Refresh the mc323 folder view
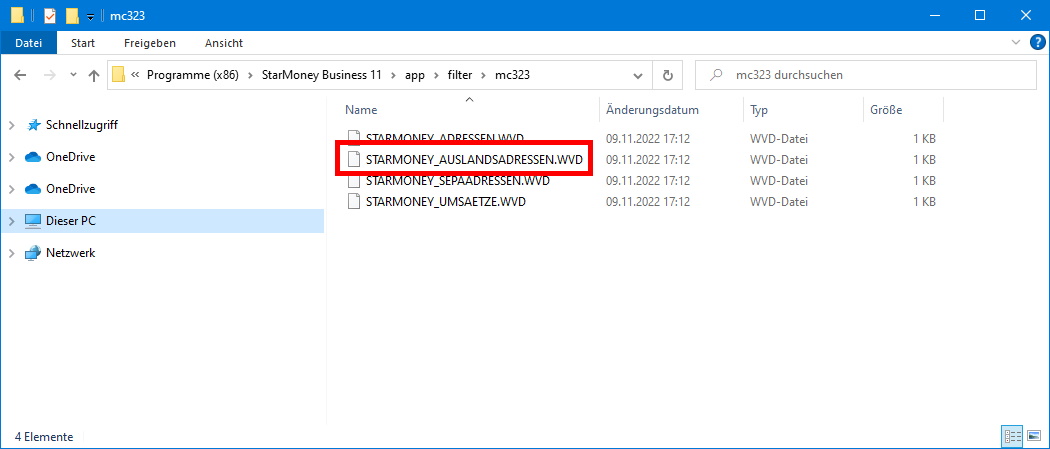Viewport: 1050px width, 449px height. 667,75
